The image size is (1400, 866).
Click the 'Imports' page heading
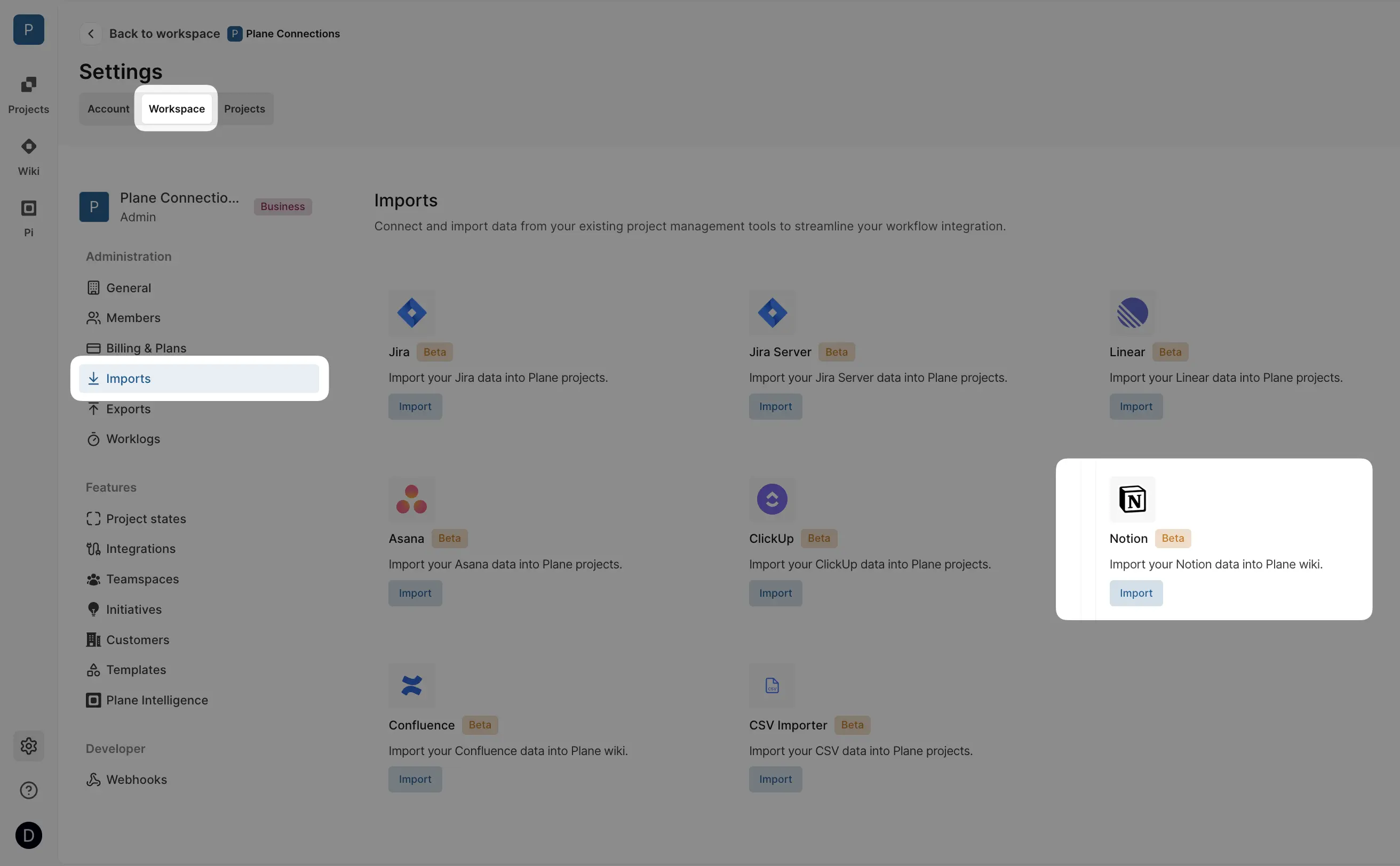click(405, 201)
